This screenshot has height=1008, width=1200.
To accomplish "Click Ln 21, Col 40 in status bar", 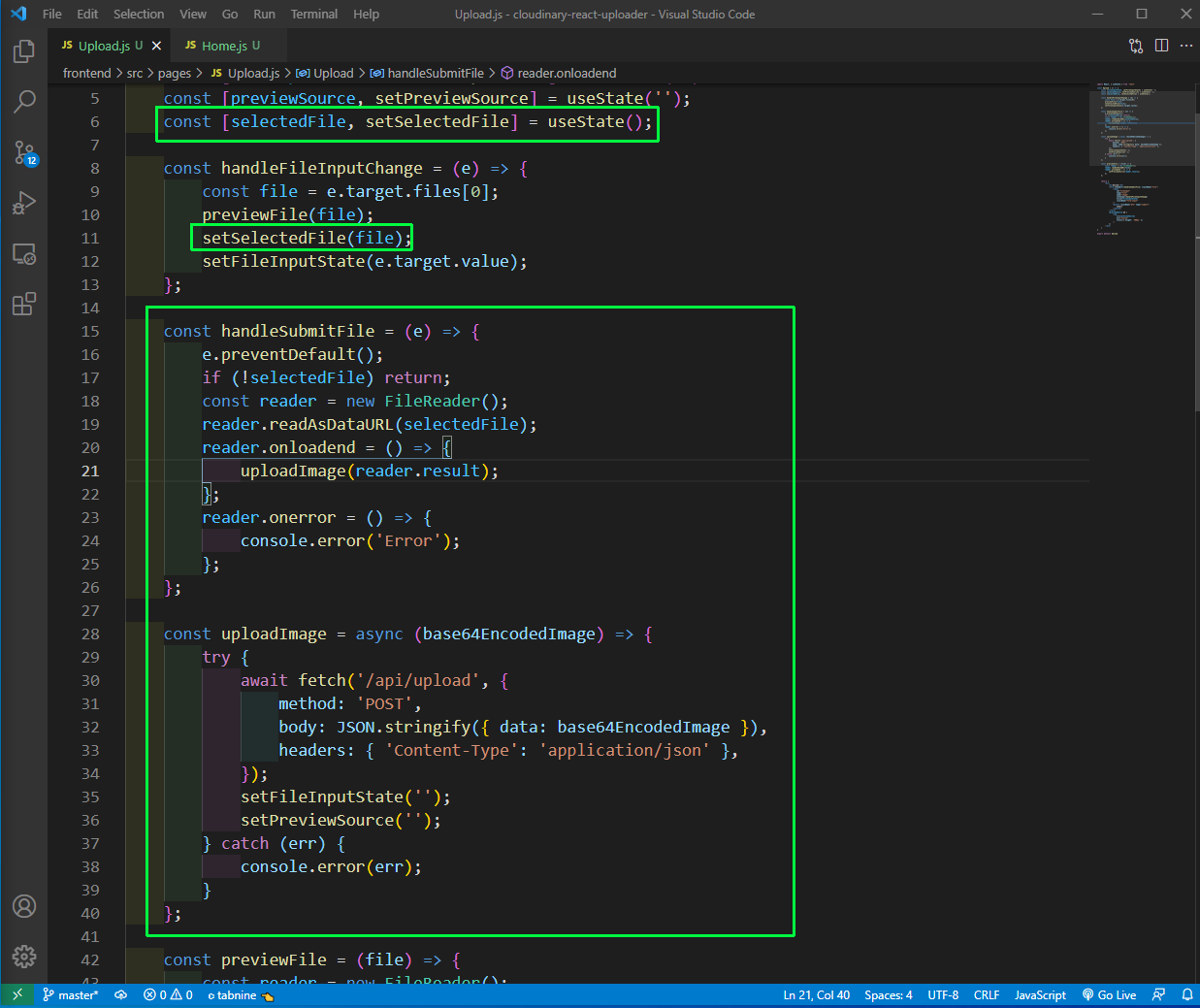I will click(x=816, y=994).
